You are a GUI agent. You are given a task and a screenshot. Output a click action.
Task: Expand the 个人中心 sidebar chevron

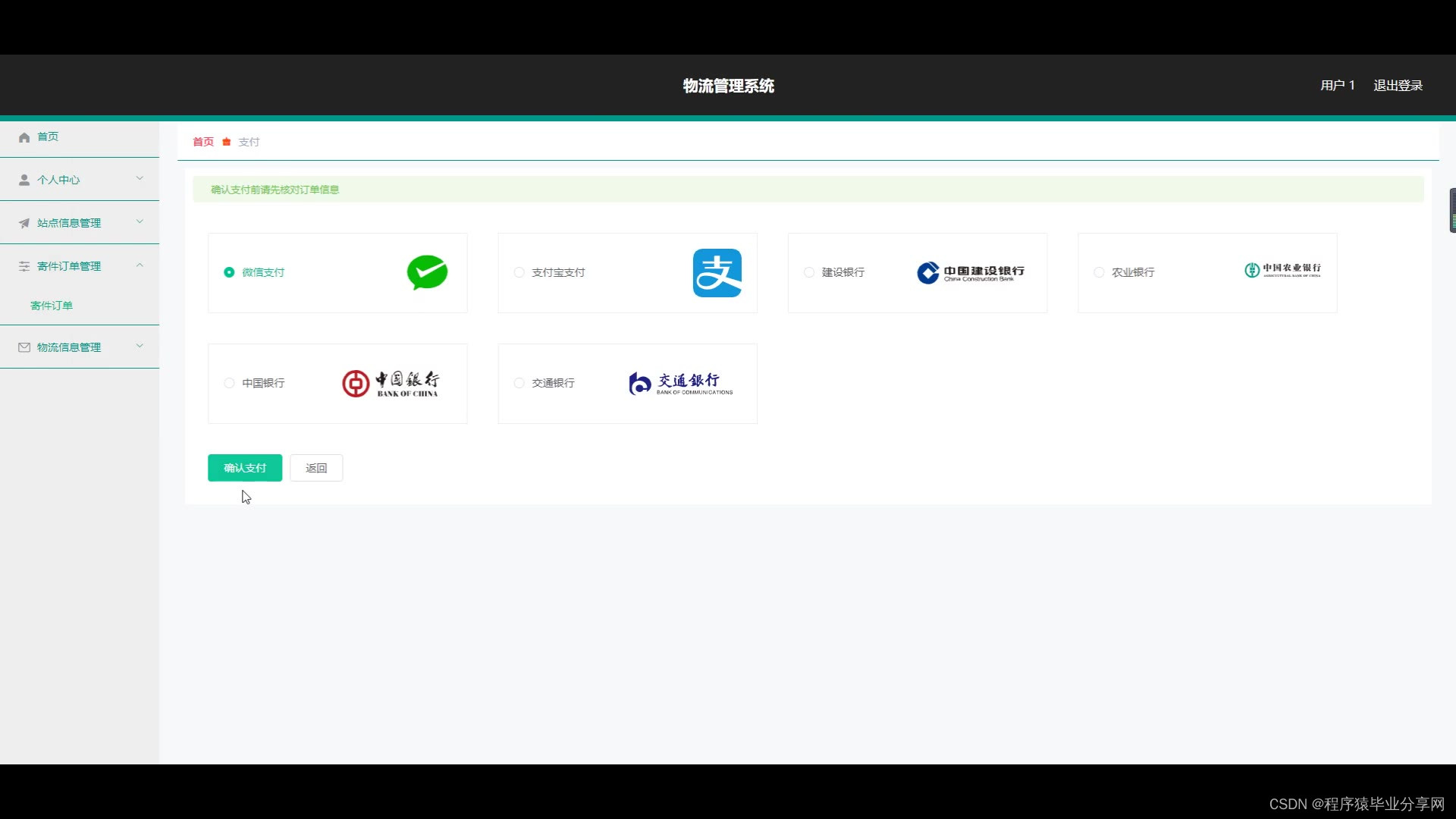(x=140, y=179)
